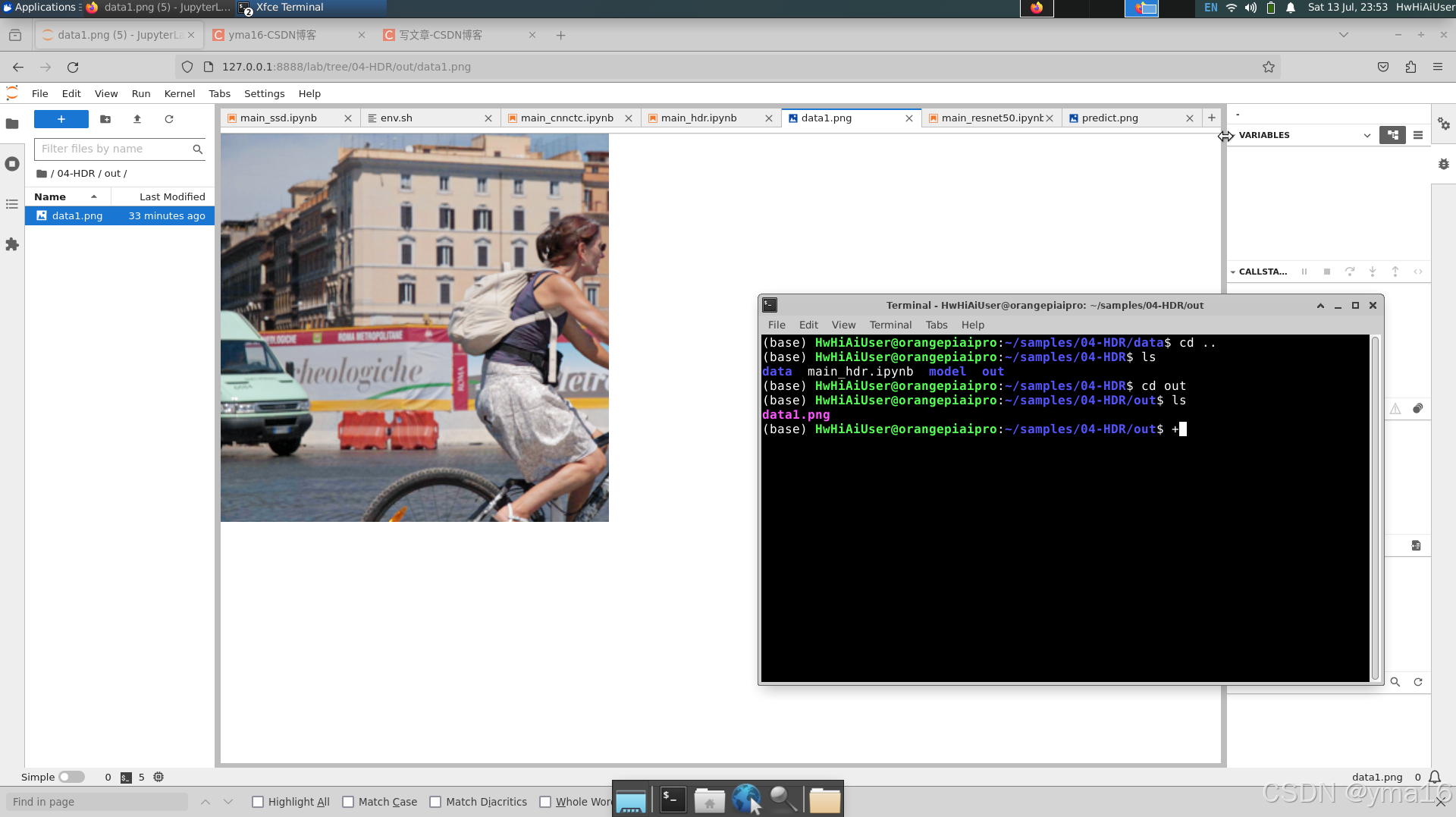Screen dimensions: 1456x817
Task: Refresh the file browser list
Action: click(x=169, y=119)
